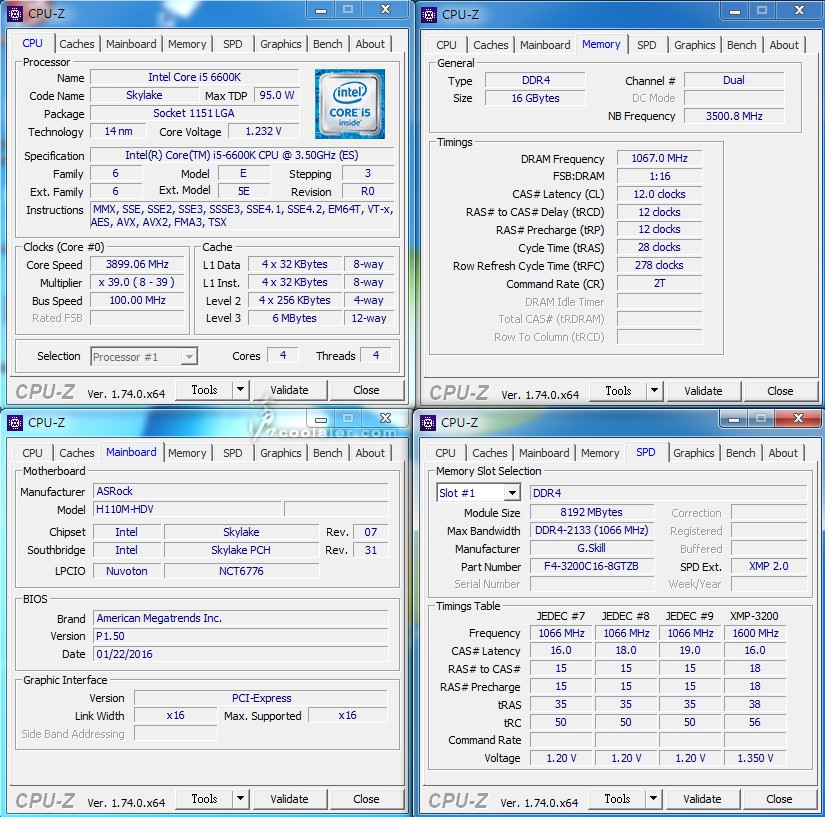Image resolution: width=825 pixels, height=817 pixels.
Task: Click the Core Voltage value 1.232 V
Action: 264,131
